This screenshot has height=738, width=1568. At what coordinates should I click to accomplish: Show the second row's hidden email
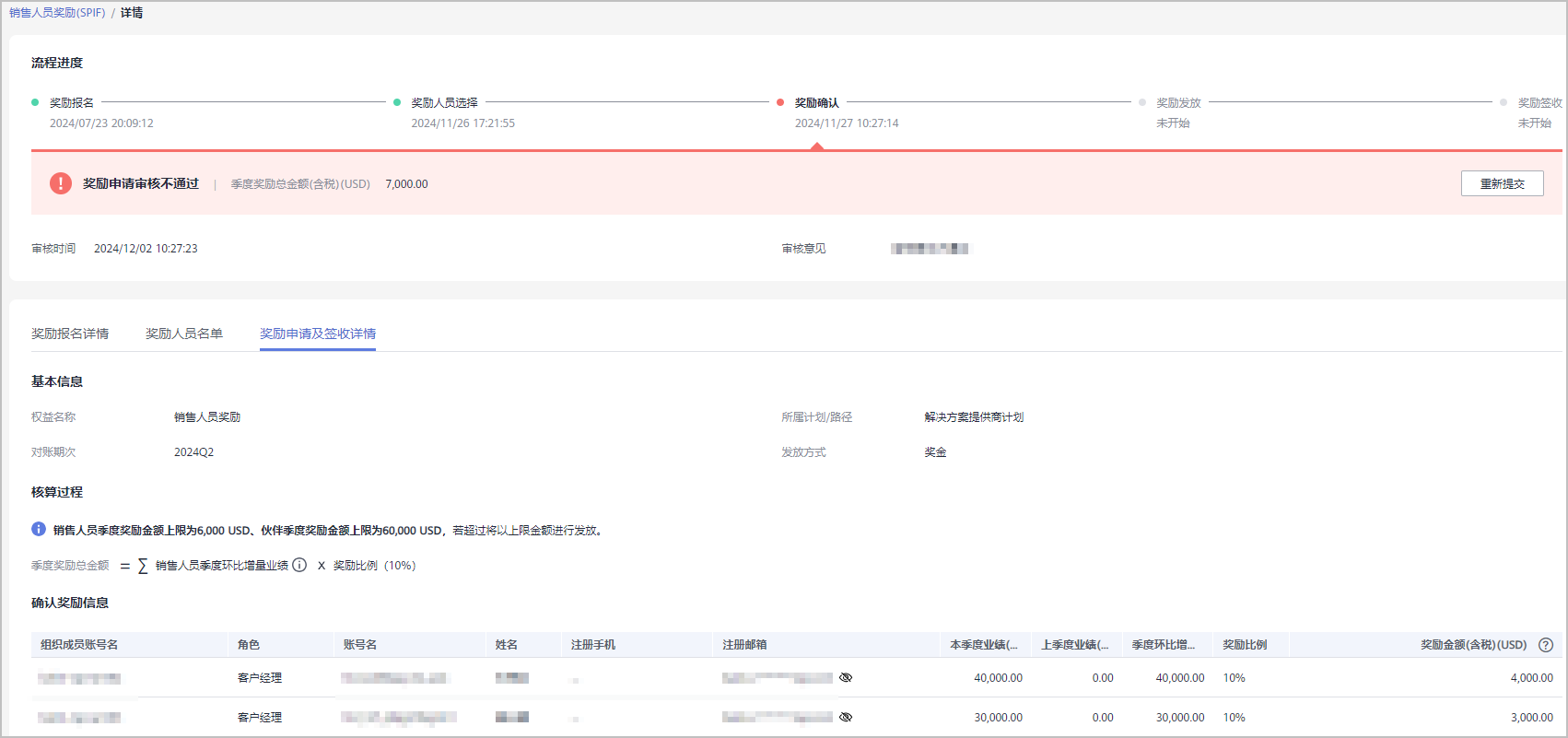(x=846, y=718)
